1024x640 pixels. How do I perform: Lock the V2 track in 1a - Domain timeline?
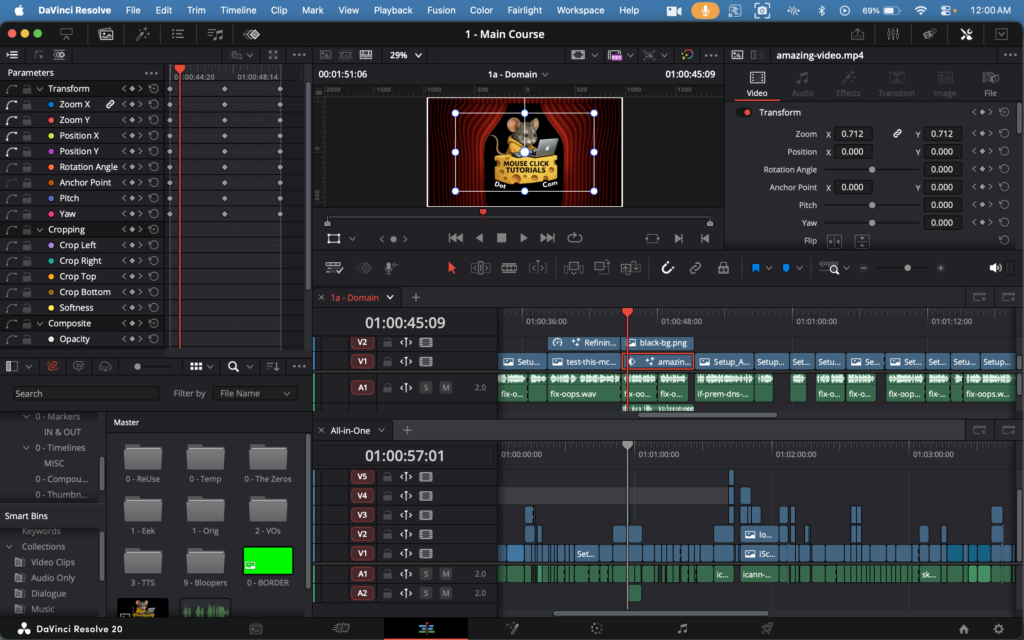coord(387,342)
